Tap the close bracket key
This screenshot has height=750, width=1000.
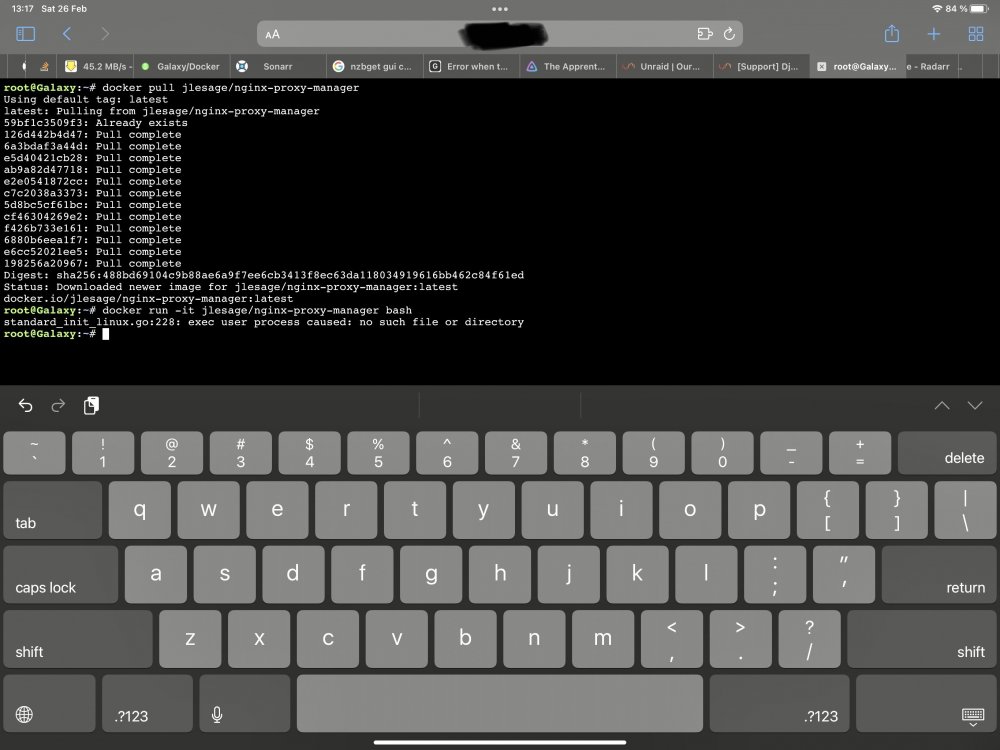tap(897, 510)
